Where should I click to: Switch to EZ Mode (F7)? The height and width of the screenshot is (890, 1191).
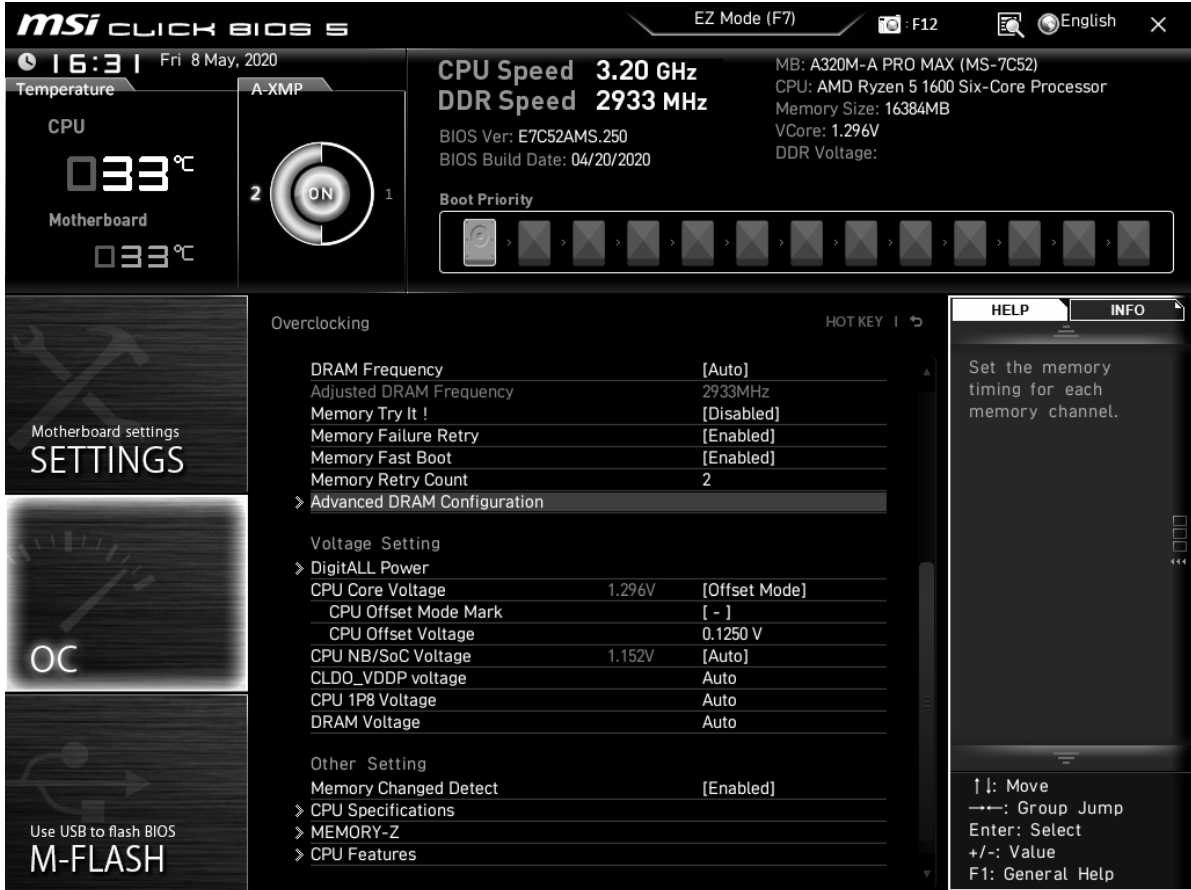tap(744, 19)
